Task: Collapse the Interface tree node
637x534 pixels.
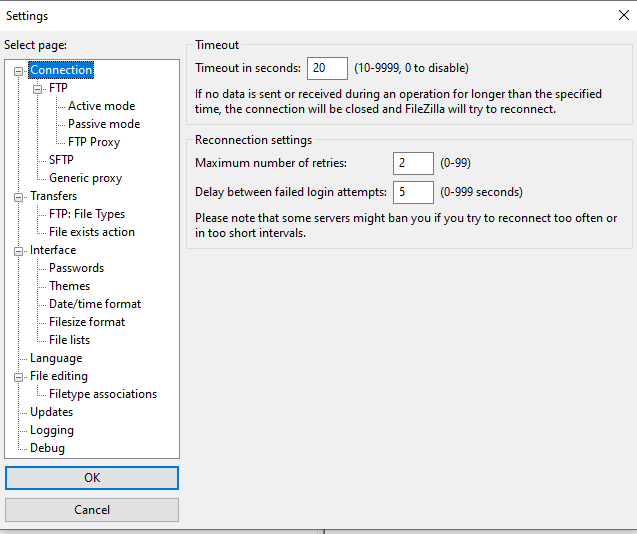Action: pos(19,251)
